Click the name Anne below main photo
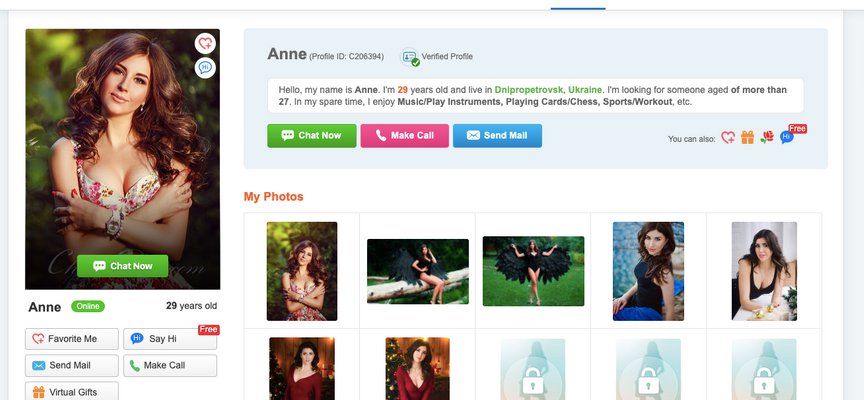Image resolution: width=864 pixels, height=400 pixels. tap(45, 307)
